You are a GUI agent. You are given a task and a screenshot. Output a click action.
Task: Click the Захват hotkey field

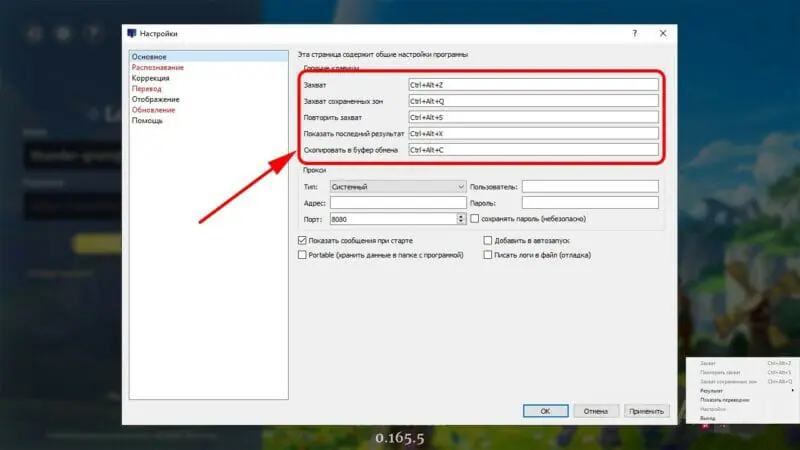533,85
